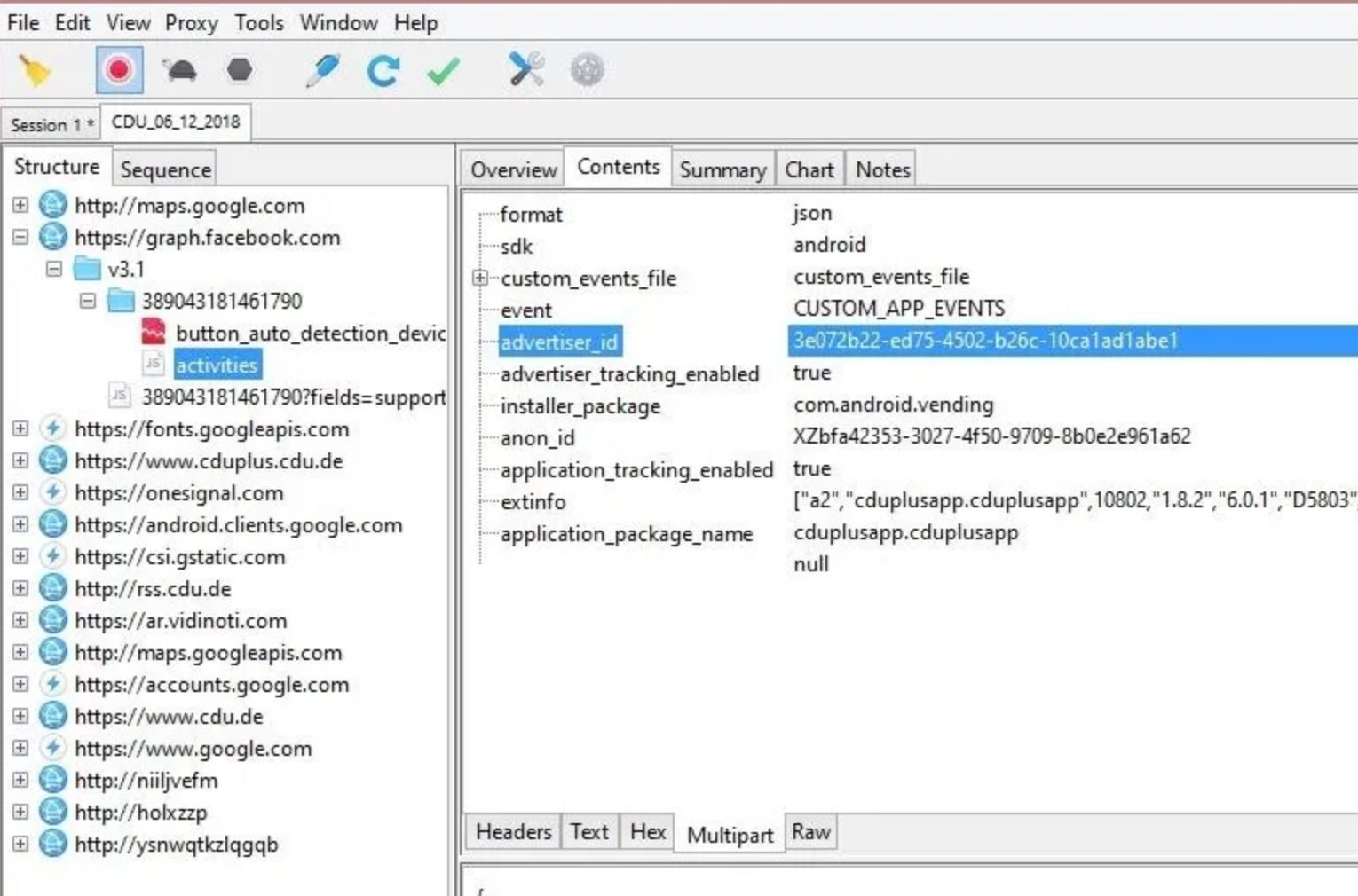The height and width of the screenshot is (896, 1358).
Task: Open the Edit menu
Action: 72,22
